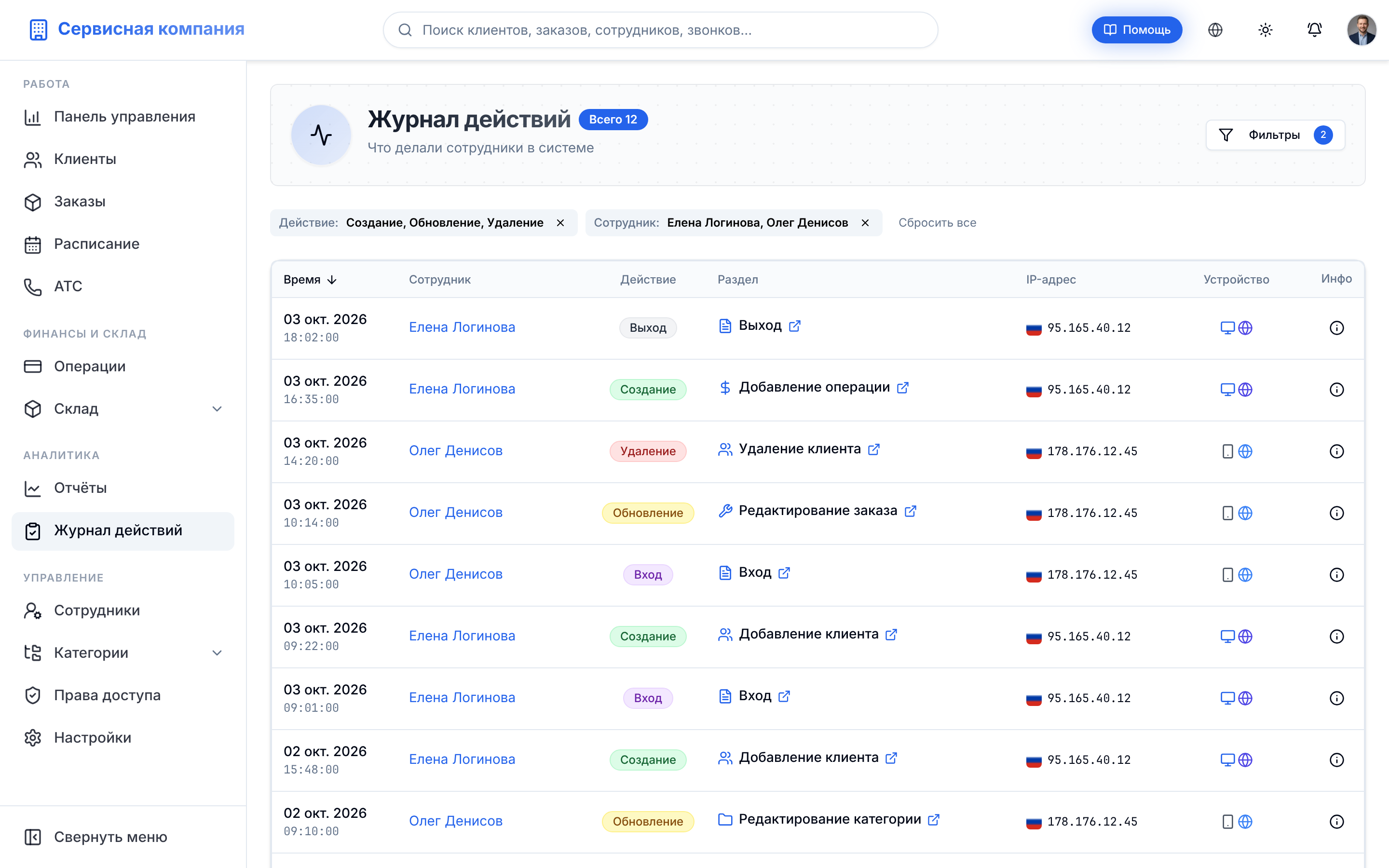Screen dimensions: 1389x868
Task: Click the Обновление badge in 10:14:00 row
Action: click(647, 513)
